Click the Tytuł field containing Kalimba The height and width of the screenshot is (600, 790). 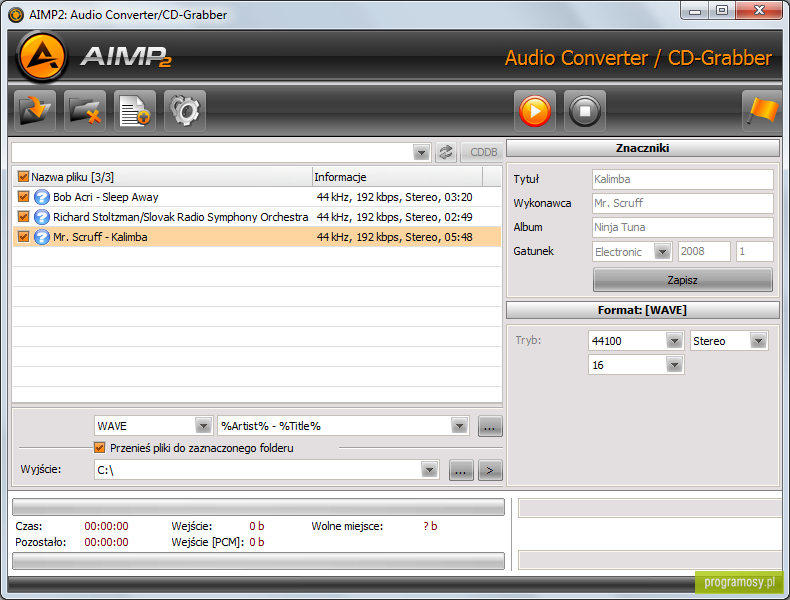[x=683, y=179]
